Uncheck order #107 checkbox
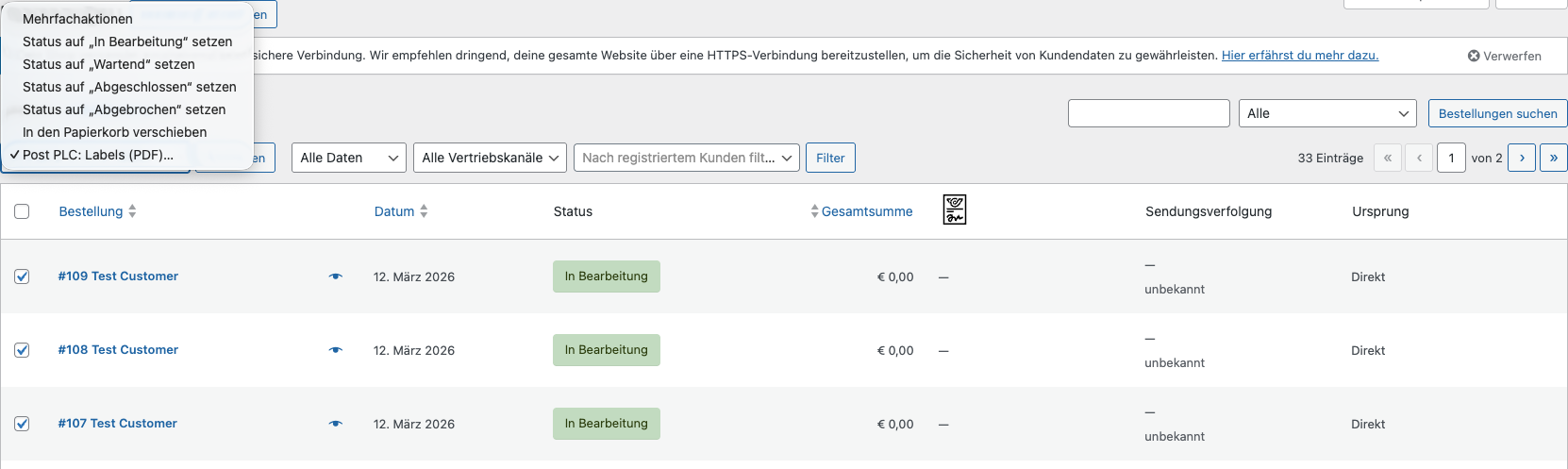Viewport: 1568px width, 469px height. (22, 424)
